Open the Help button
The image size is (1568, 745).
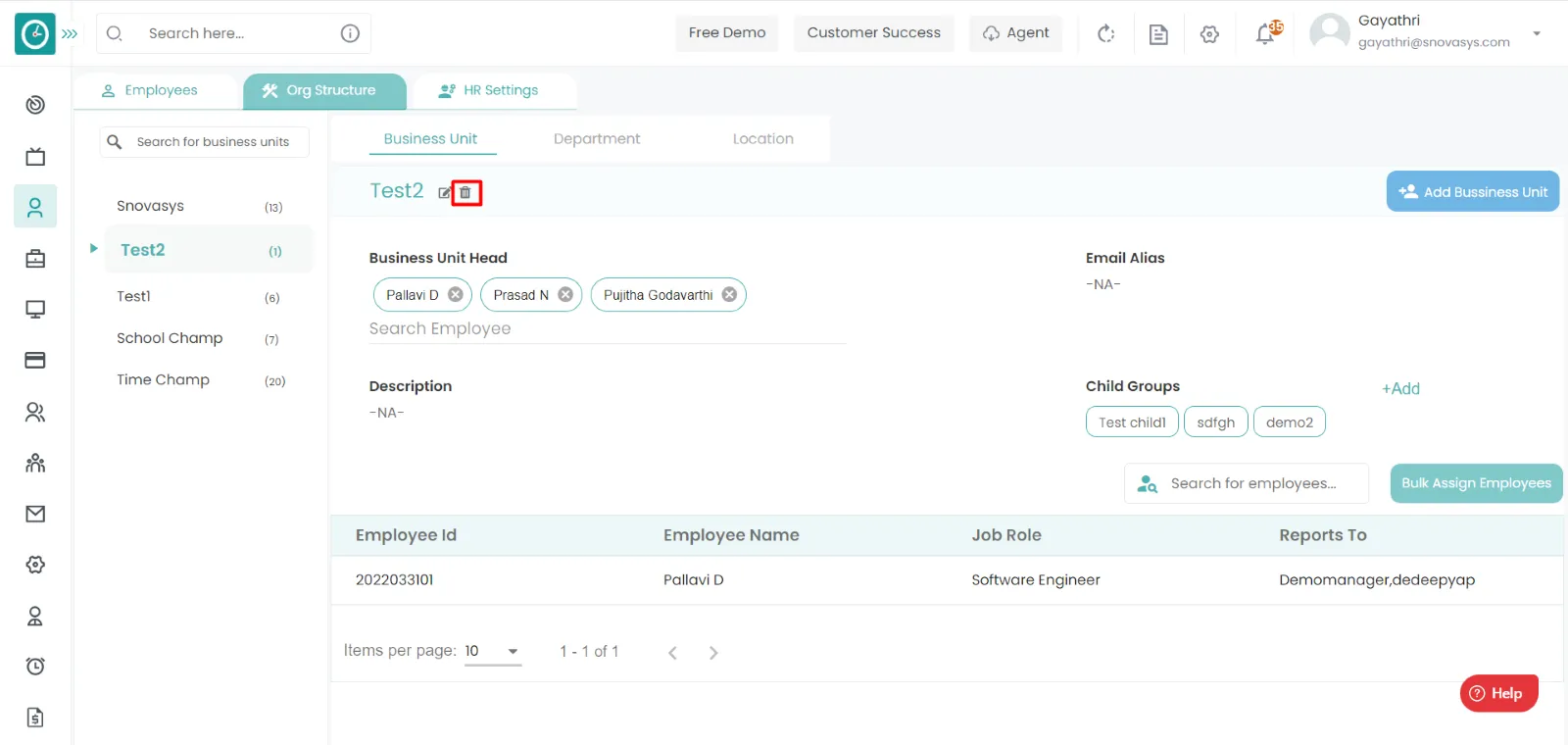click(x=1498, y=693)
